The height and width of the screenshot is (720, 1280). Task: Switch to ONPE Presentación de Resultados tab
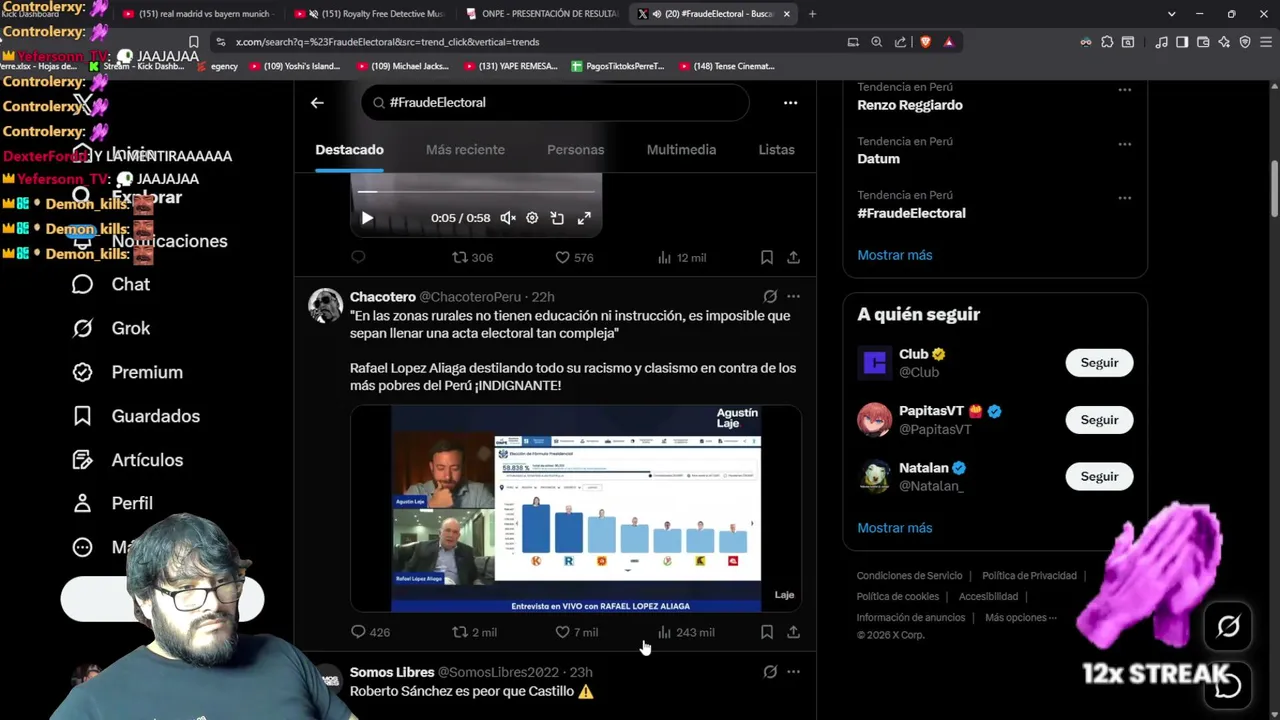543,14
